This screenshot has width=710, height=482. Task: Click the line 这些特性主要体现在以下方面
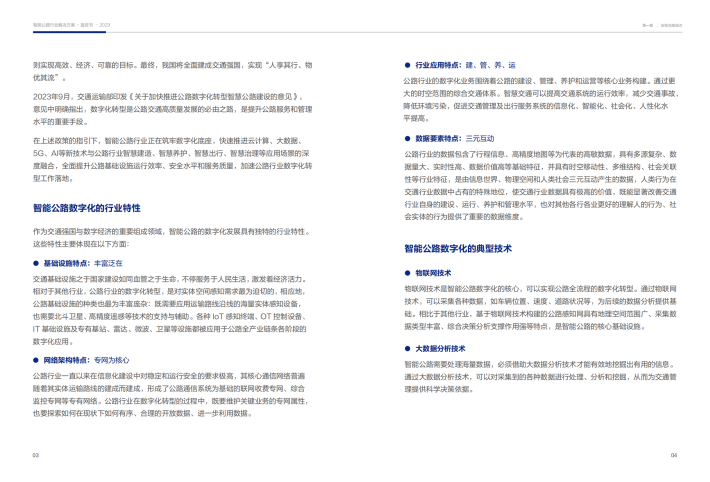(x=81, y=244)
